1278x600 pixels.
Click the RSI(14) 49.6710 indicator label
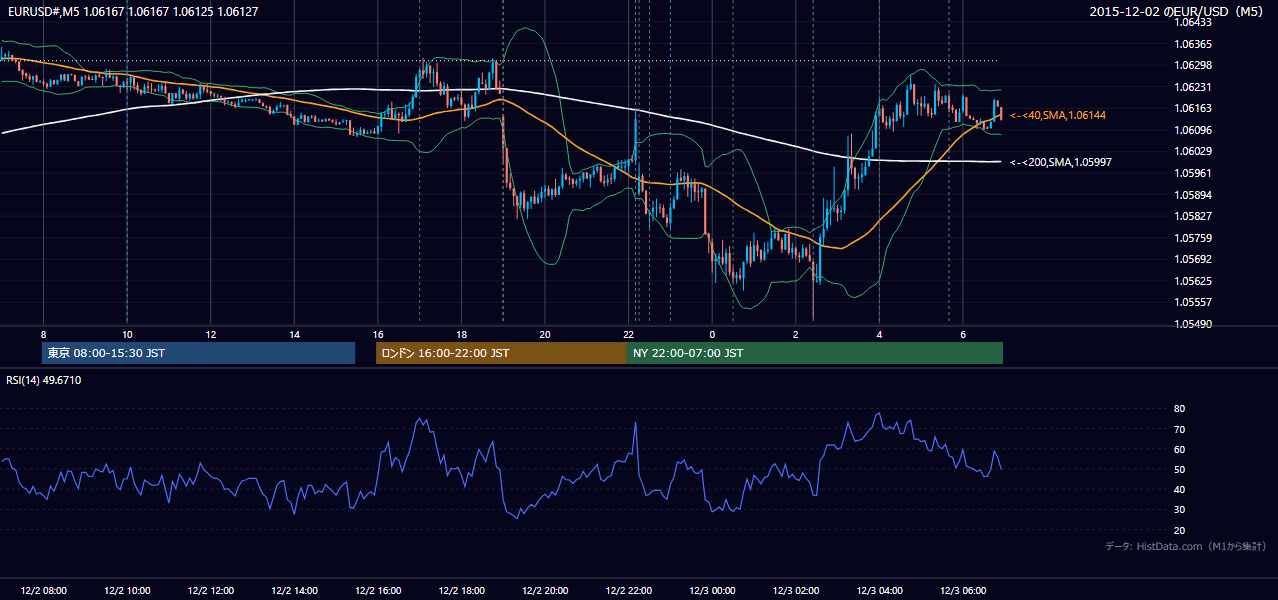(x=44, y=380)
